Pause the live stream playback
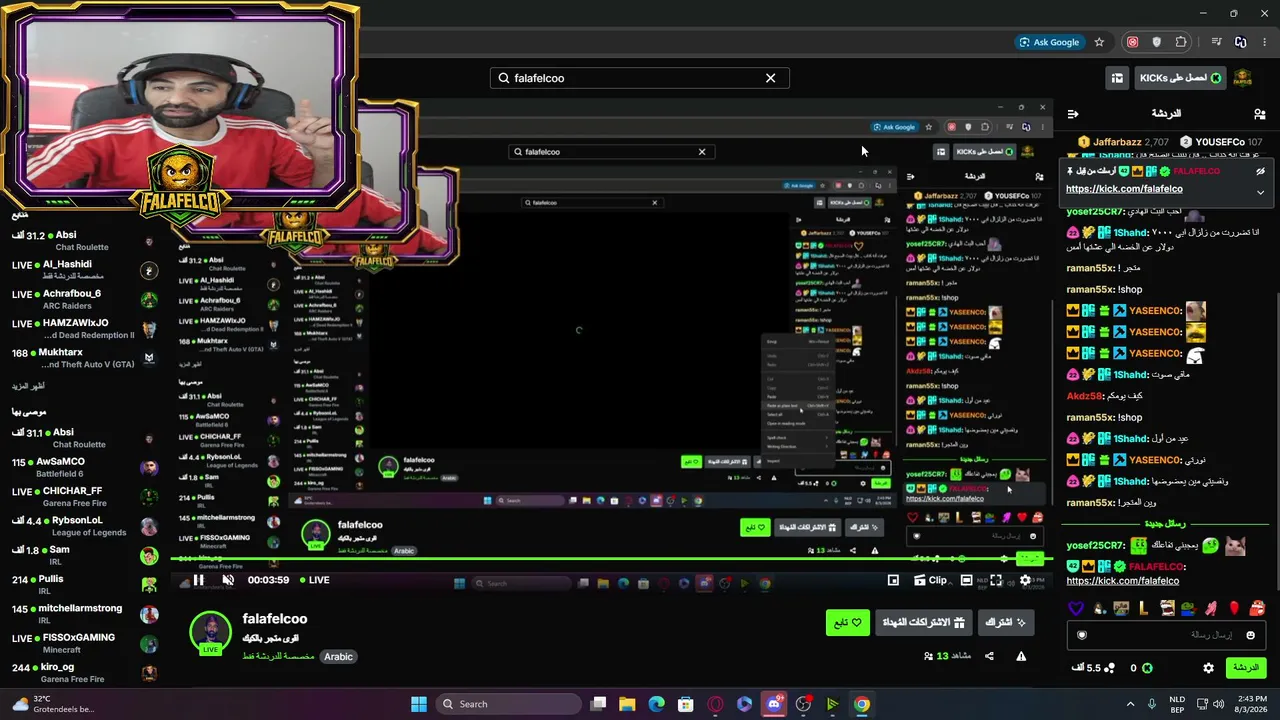1280x720 pixels. pos(199,580)
